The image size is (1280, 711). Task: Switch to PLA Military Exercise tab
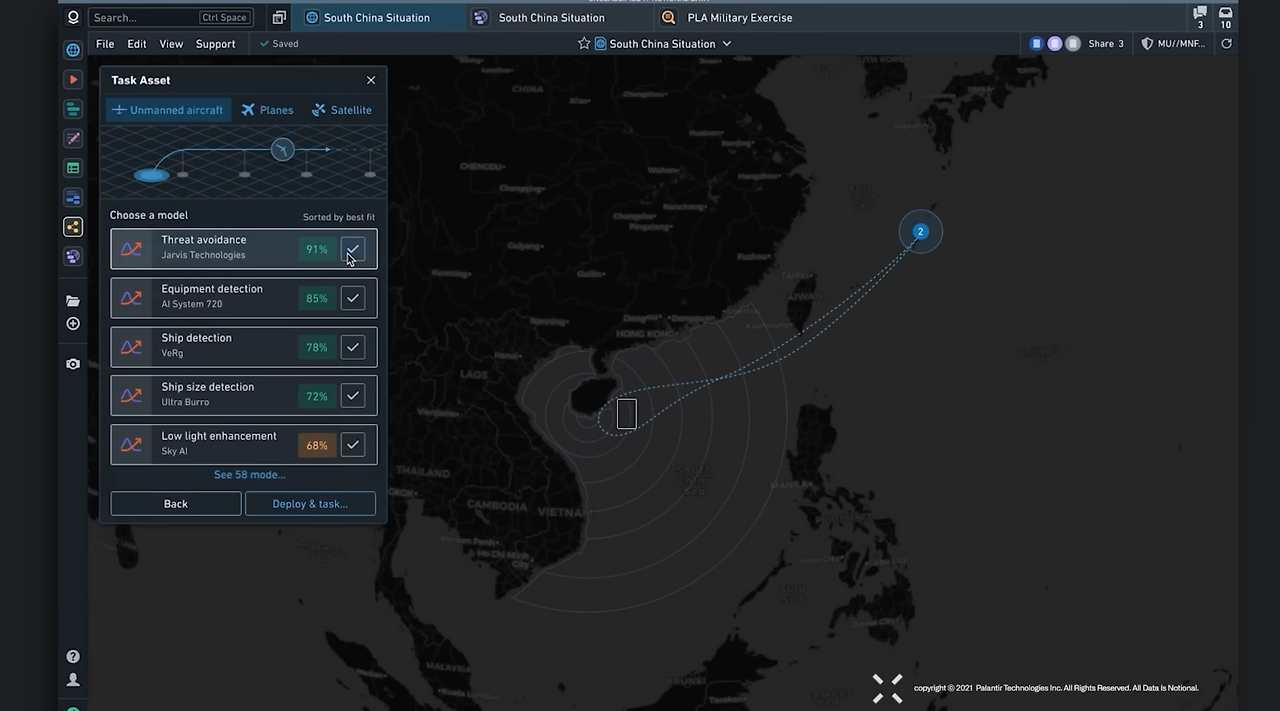tap(740, 18)
